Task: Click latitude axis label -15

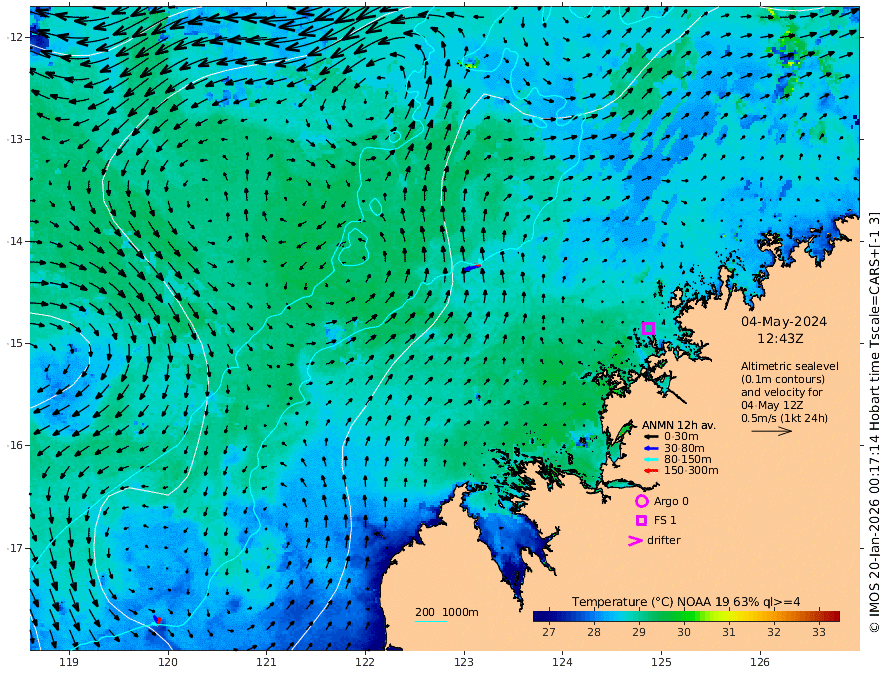Action: click(14, 343)
